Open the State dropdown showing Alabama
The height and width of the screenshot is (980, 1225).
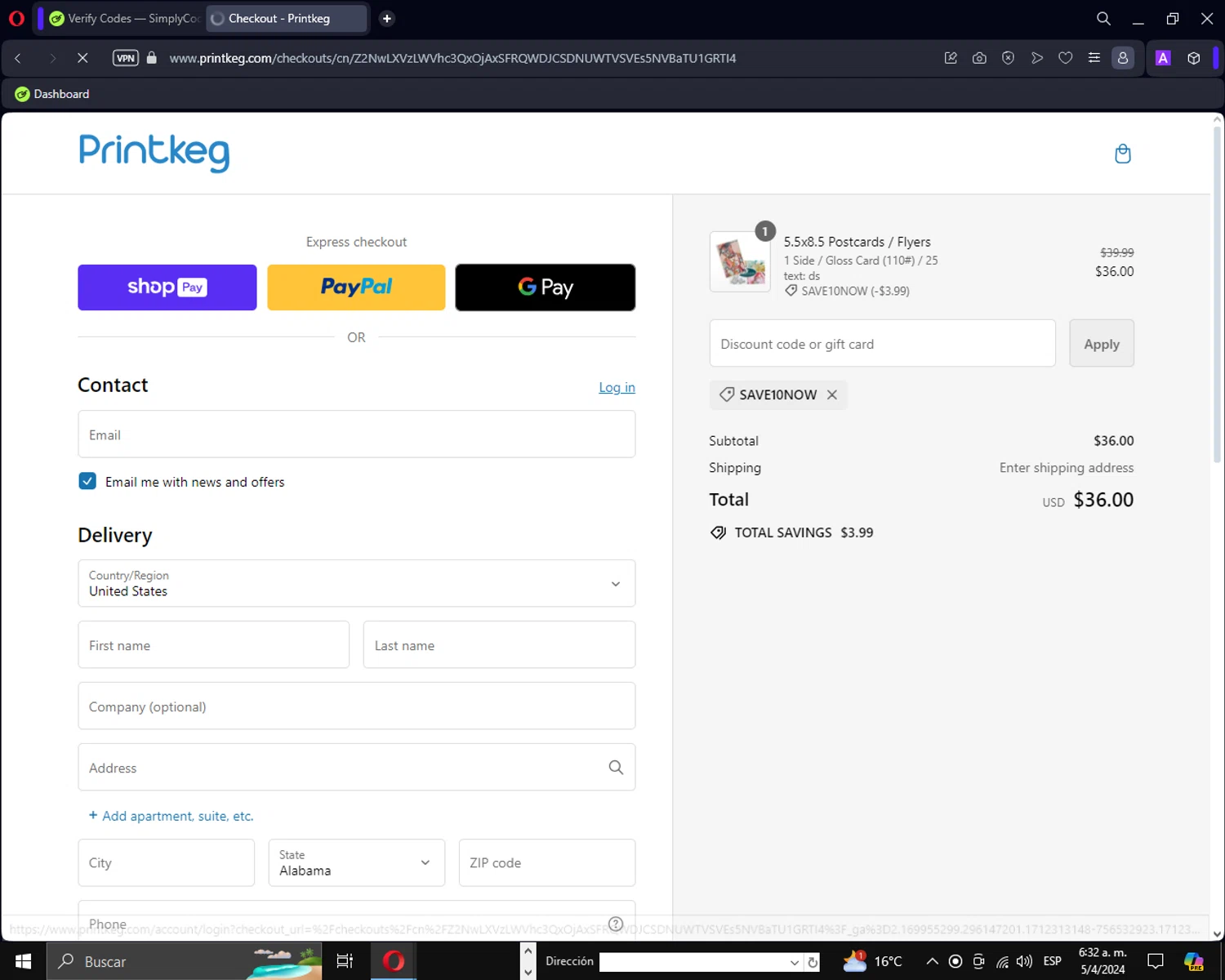coord(356,862)
